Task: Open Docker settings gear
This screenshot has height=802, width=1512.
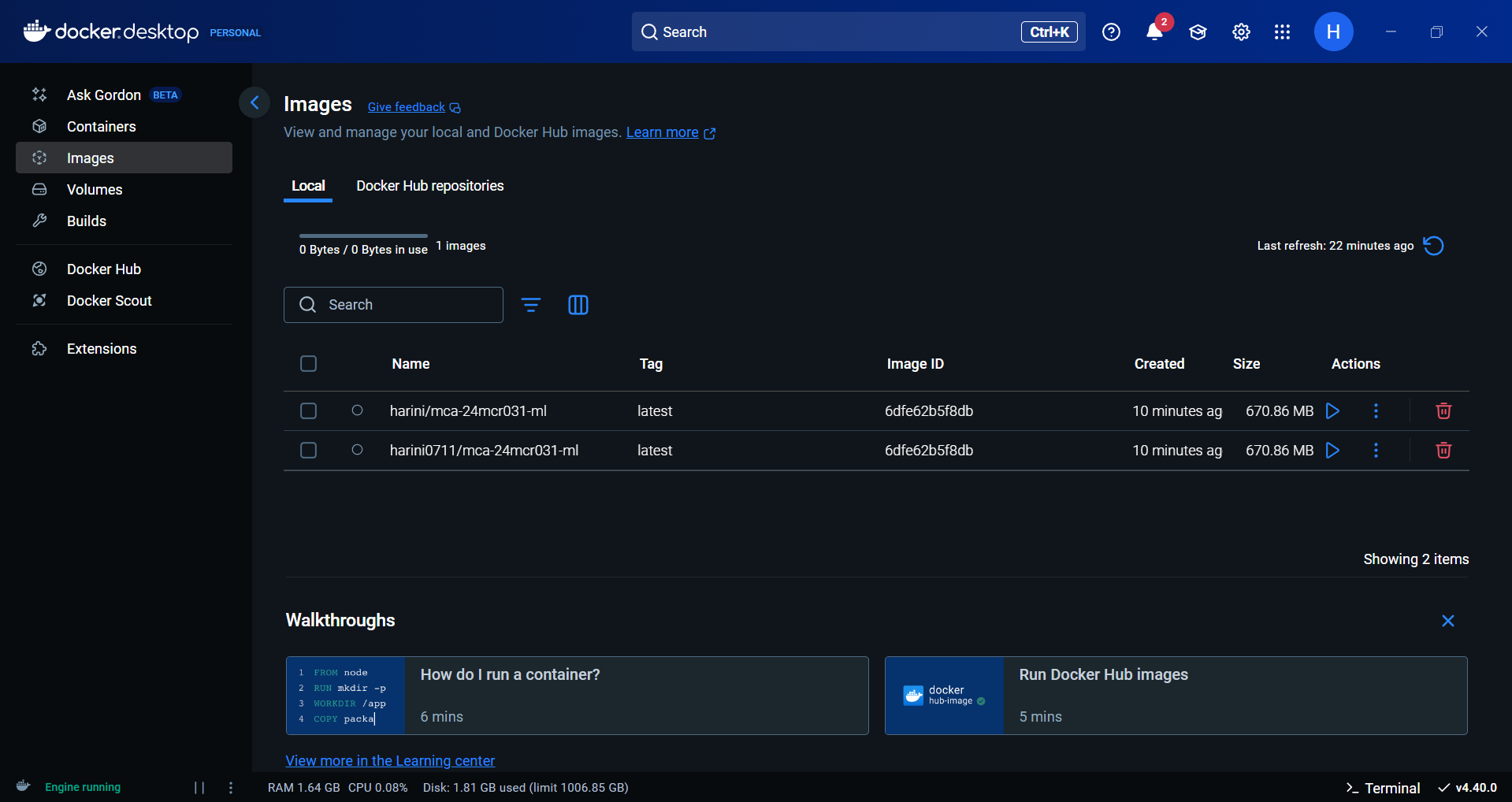Action: pos(1241,32)
